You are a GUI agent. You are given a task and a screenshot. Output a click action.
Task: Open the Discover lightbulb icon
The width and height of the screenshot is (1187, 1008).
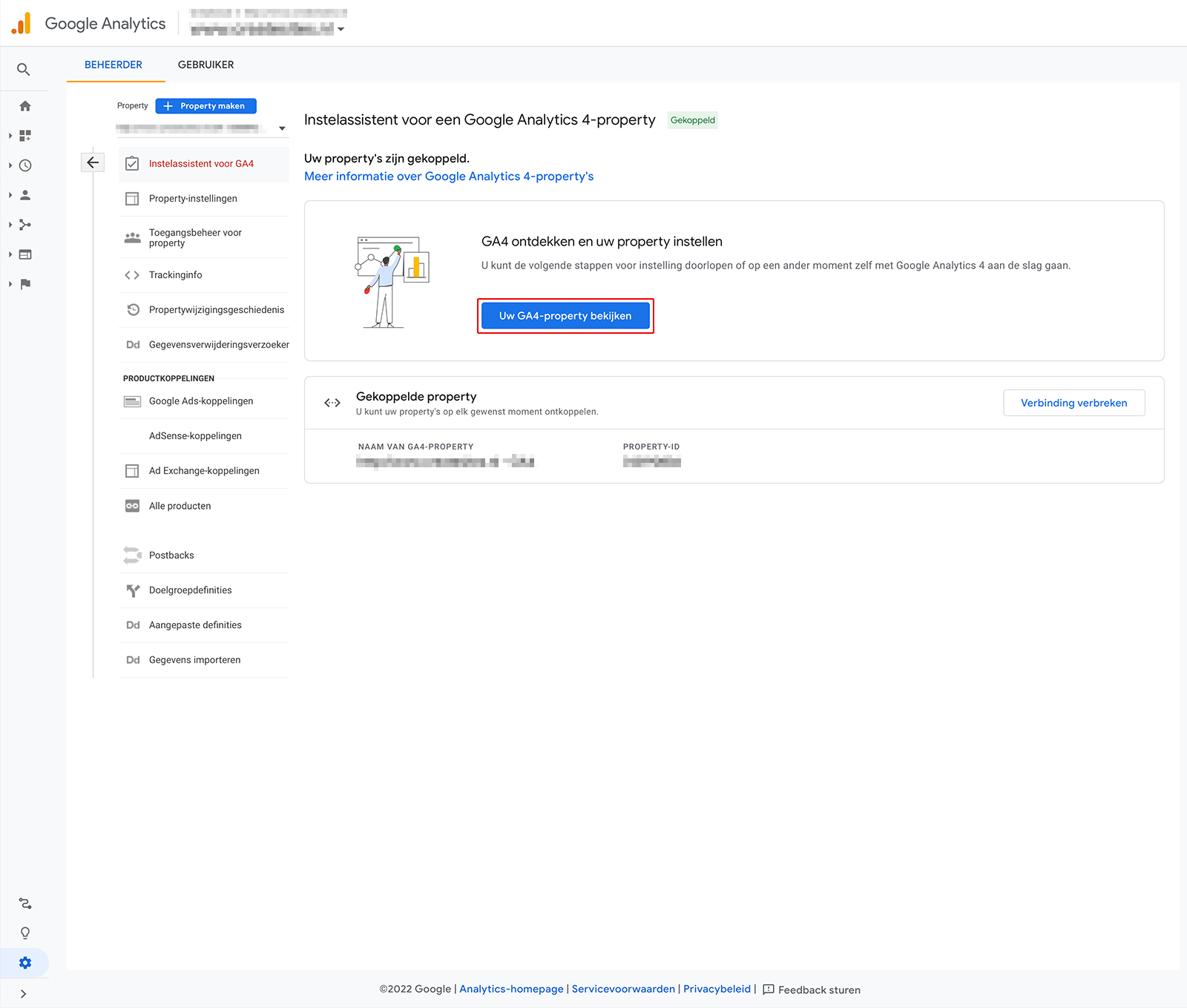pyautogui.click(x=25, y=933)
